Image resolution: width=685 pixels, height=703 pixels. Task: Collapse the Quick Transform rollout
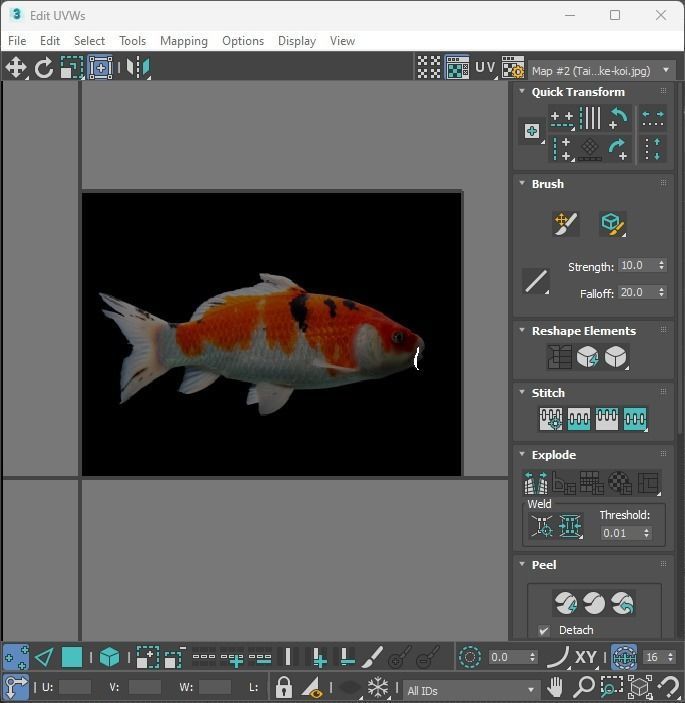click(x=522, y=91)
